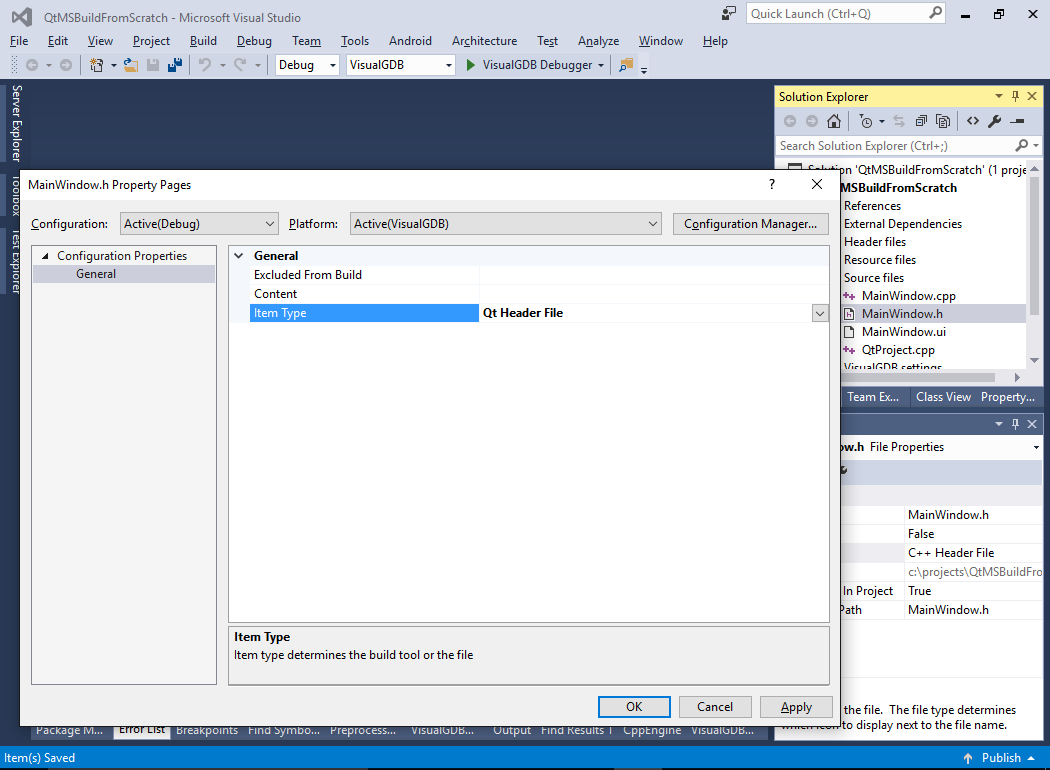Collapse the General property section chevron
Image resolution: width=1050 pixels, height=770 pixels.
point(238,256)
